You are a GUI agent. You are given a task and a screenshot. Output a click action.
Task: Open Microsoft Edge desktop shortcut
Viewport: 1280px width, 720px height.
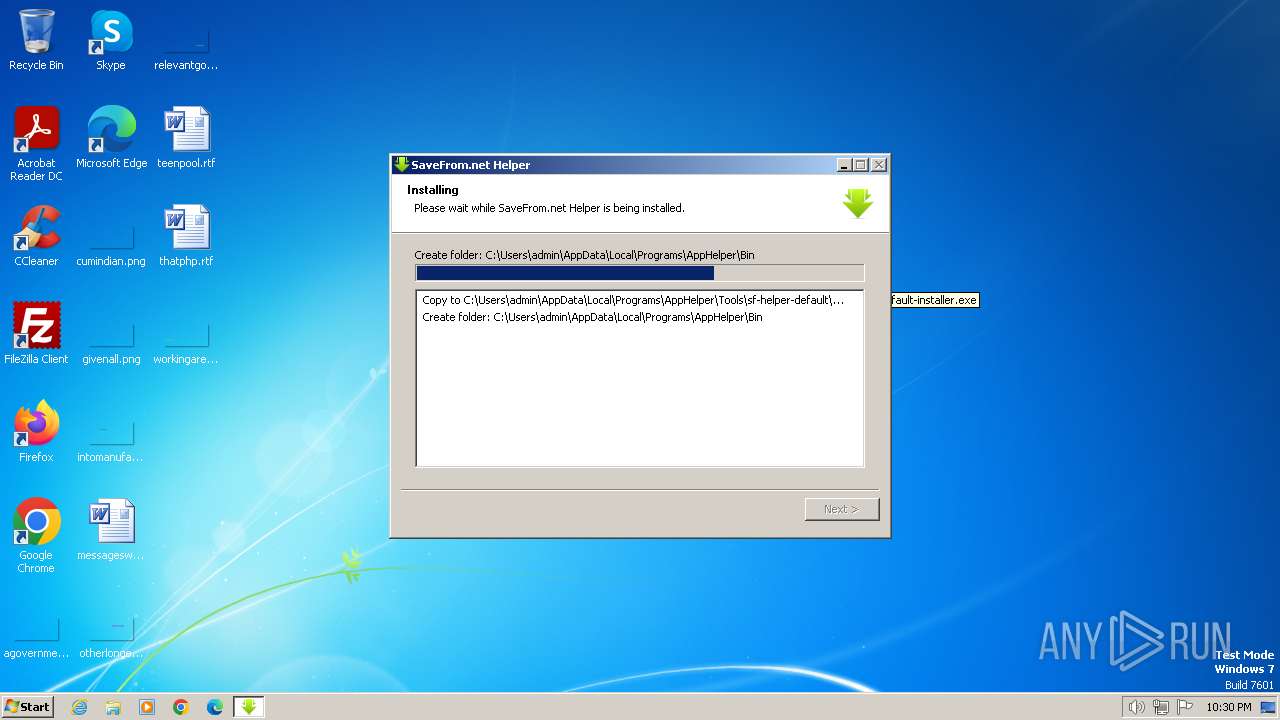coord(111,138)
